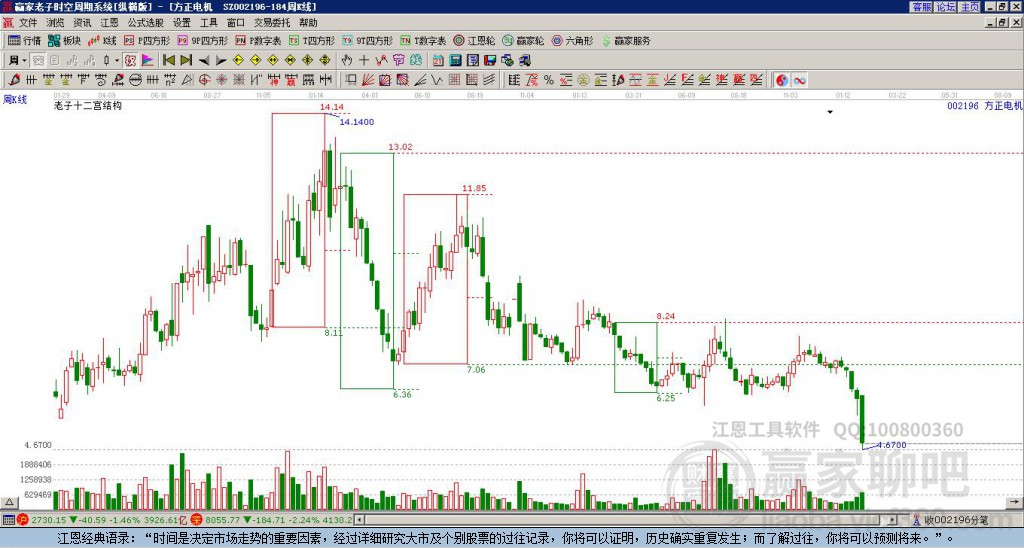Click the 收002196分笔 status text
Viewport: 1024px width, 548px height.
coord(955,520)
